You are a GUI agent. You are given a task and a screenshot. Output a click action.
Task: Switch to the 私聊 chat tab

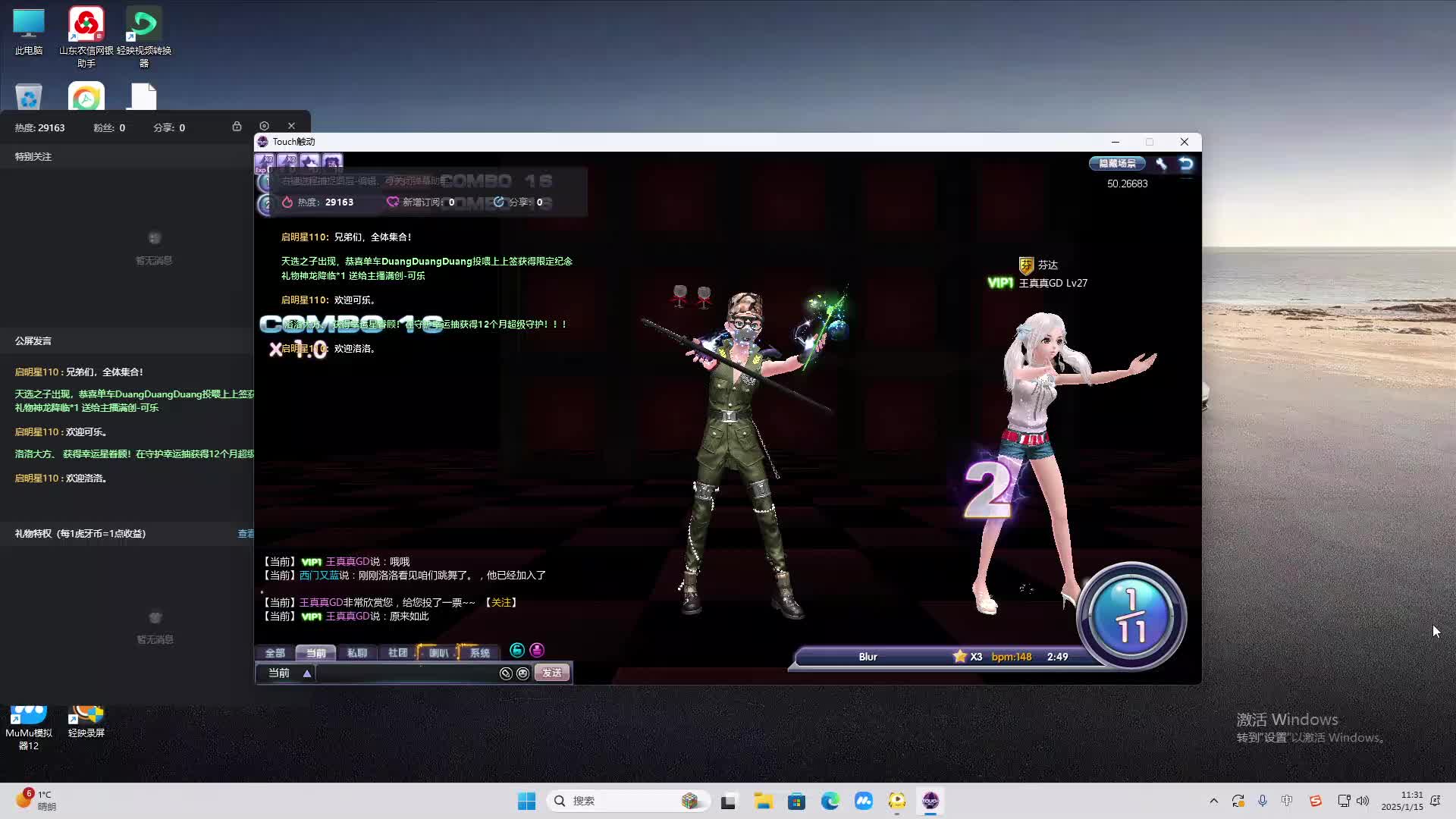pyautogui.click(x=356, y=653)
